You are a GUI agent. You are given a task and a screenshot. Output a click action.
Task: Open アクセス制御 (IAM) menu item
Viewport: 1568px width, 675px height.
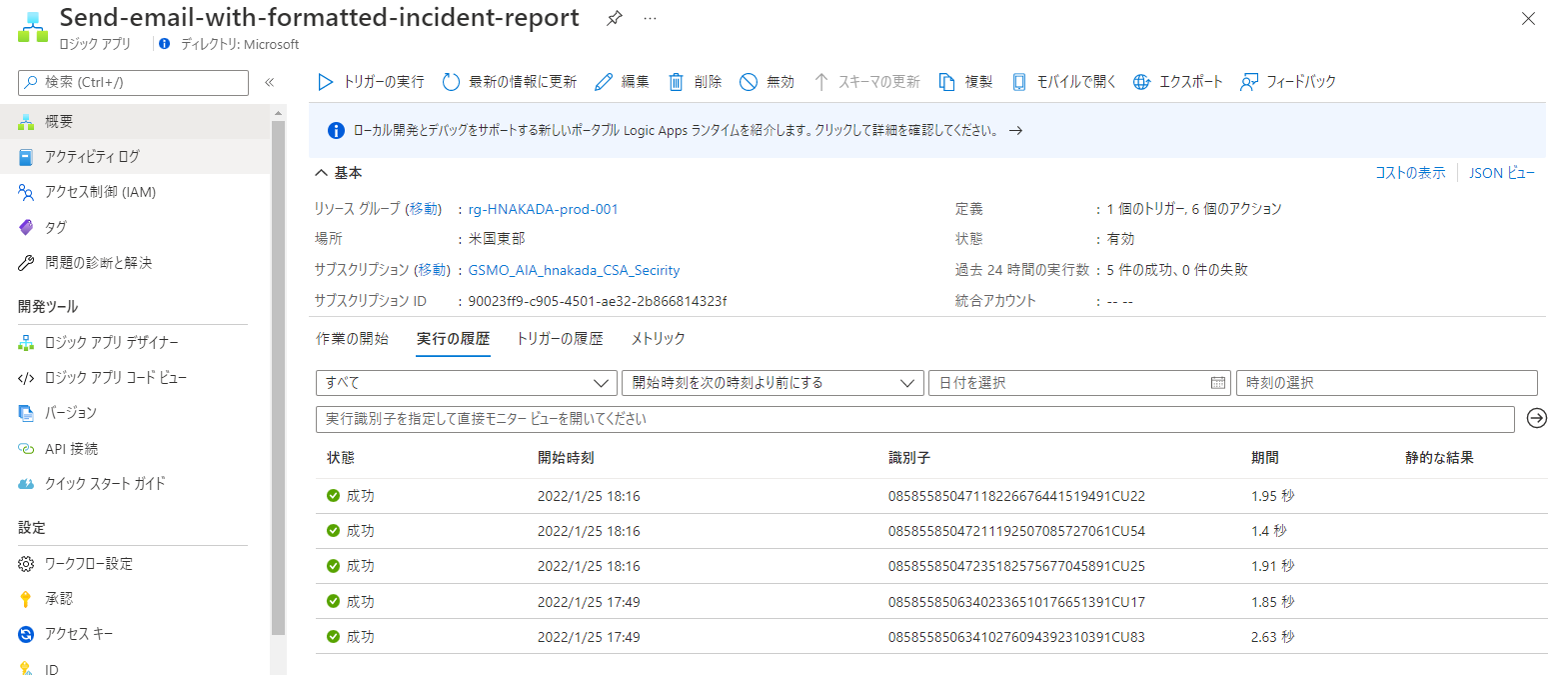pyautogui.click(x=135, y=192)
